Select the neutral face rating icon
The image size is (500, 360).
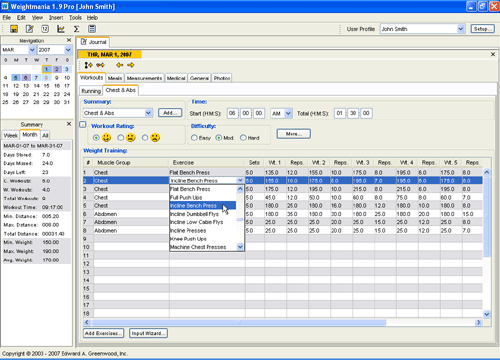131,137
